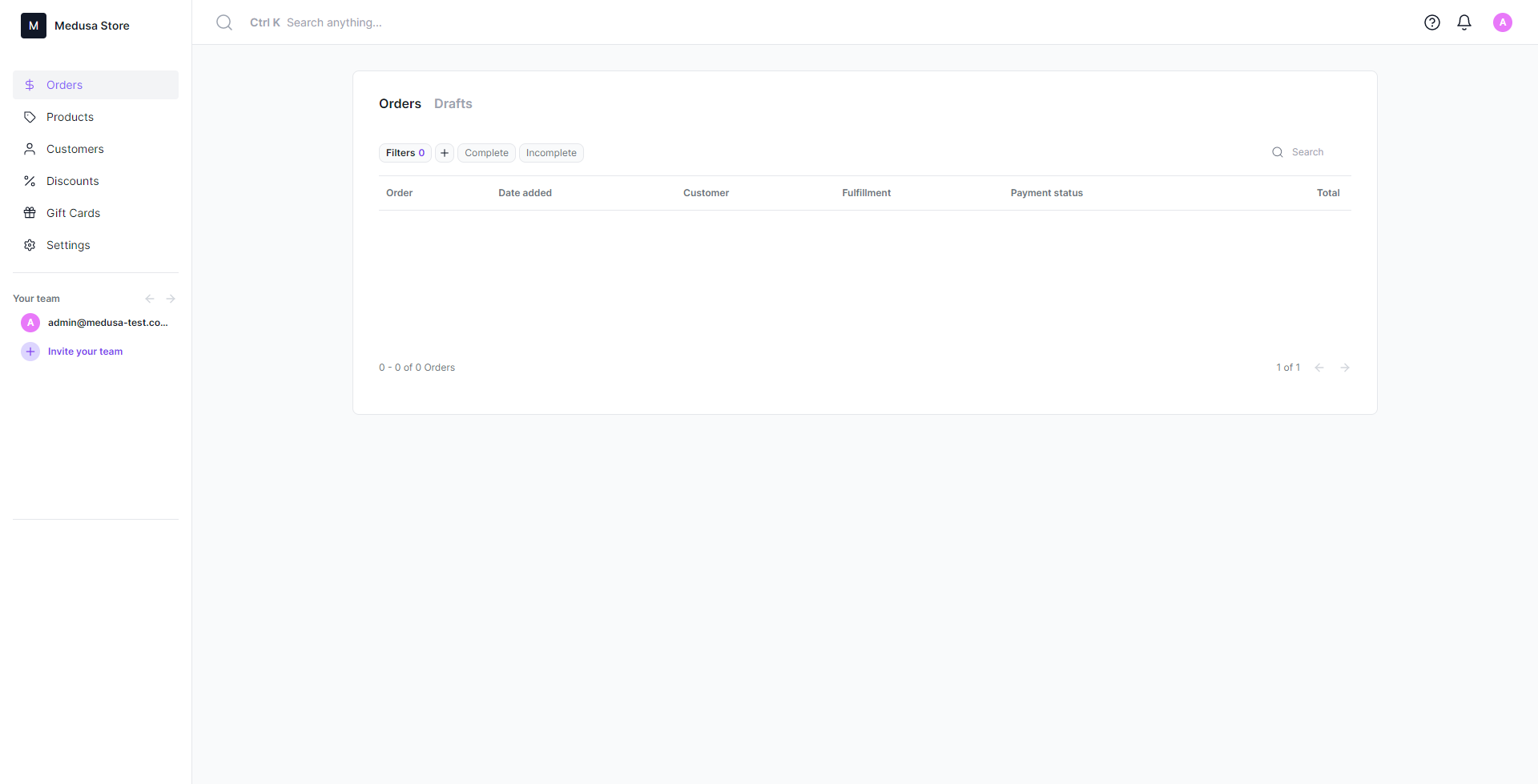Open Products via the tag icon
Viewport: 1538px width, 784px height.
pos(30,116)
